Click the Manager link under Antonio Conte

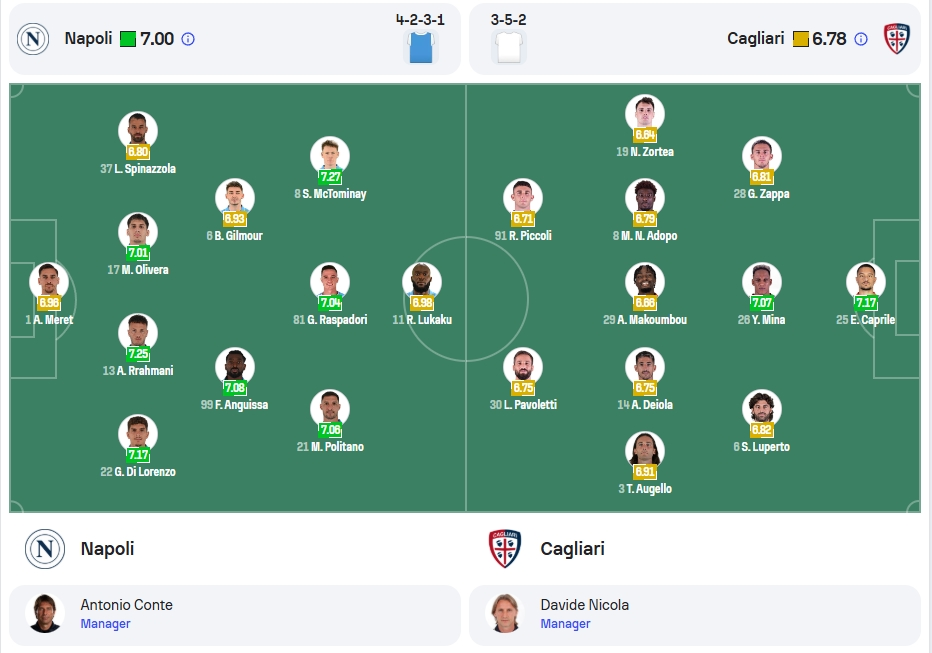click(x=105, y=624)
